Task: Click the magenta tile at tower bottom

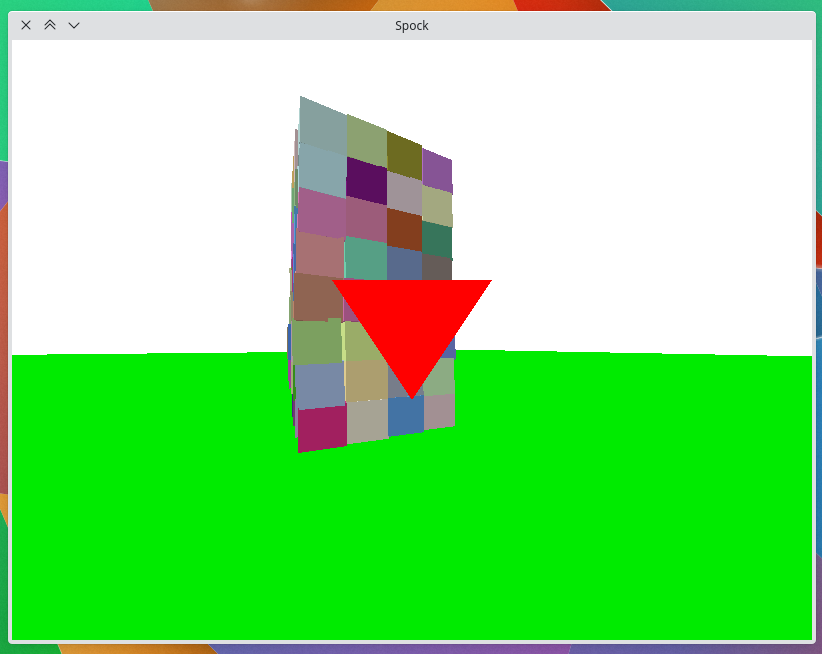Action: tap(322, 429)
